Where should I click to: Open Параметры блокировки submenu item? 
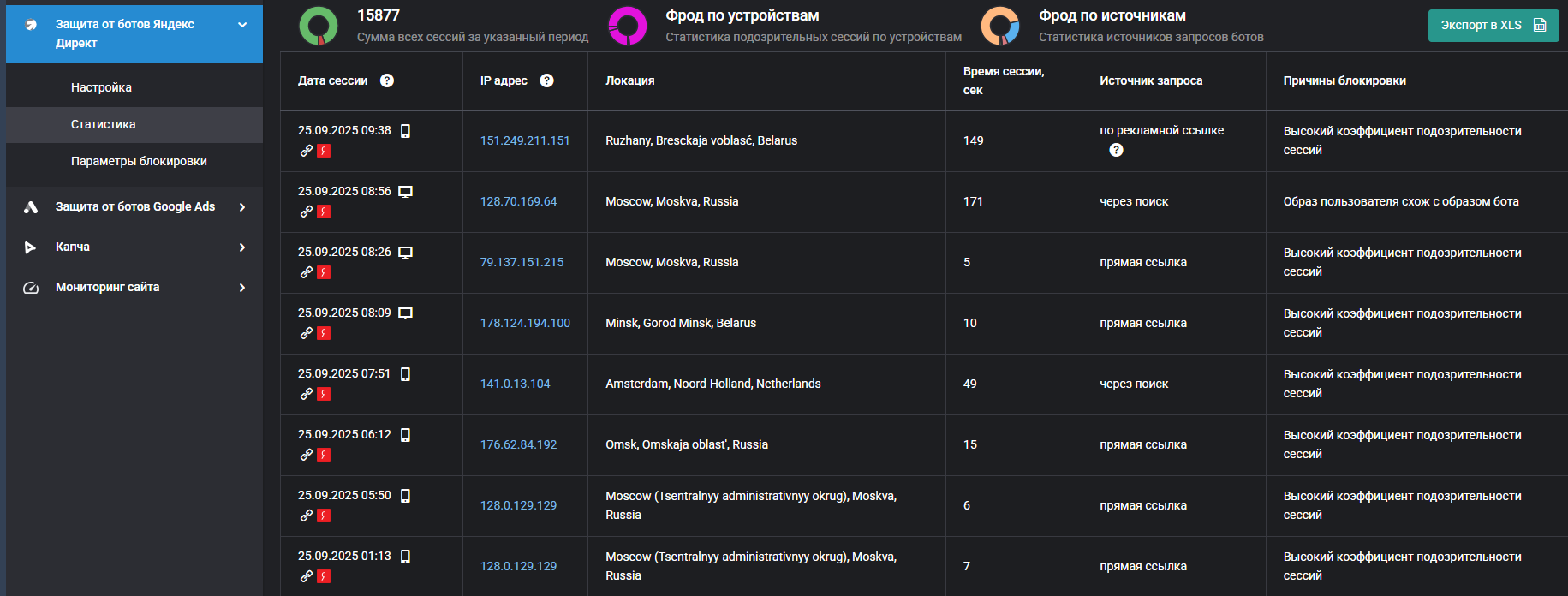[x=139, y=161]
